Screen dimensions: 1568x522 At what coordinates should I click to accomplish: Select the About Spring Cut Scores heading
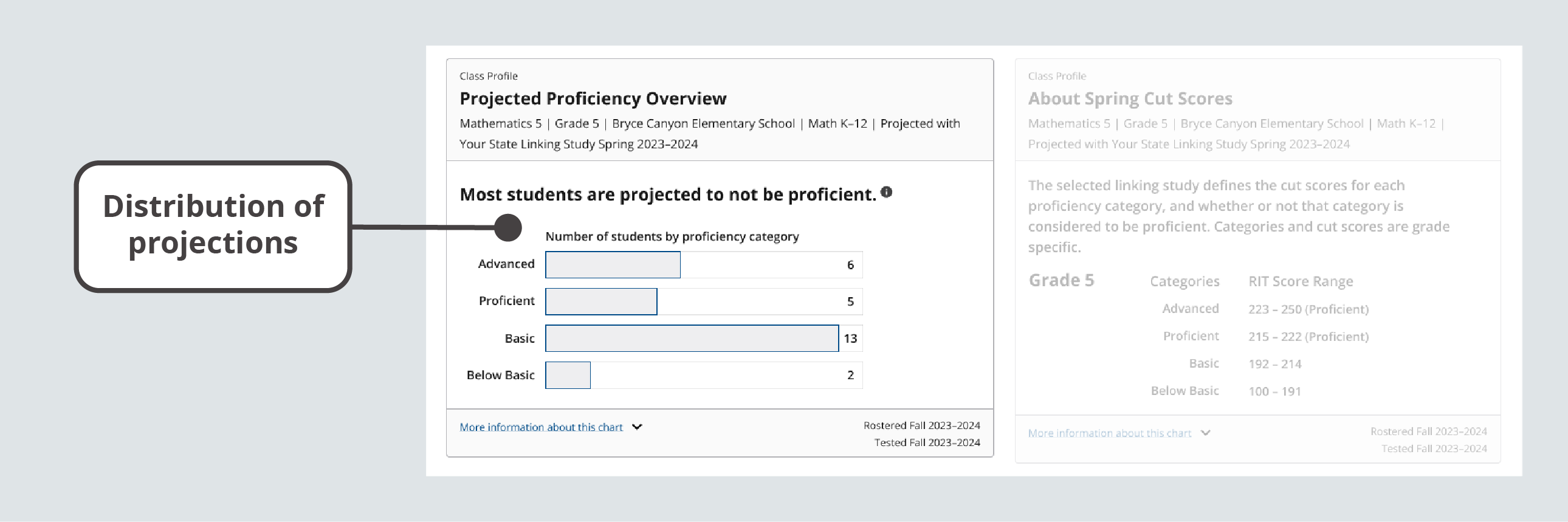[x=1130, y=98]
